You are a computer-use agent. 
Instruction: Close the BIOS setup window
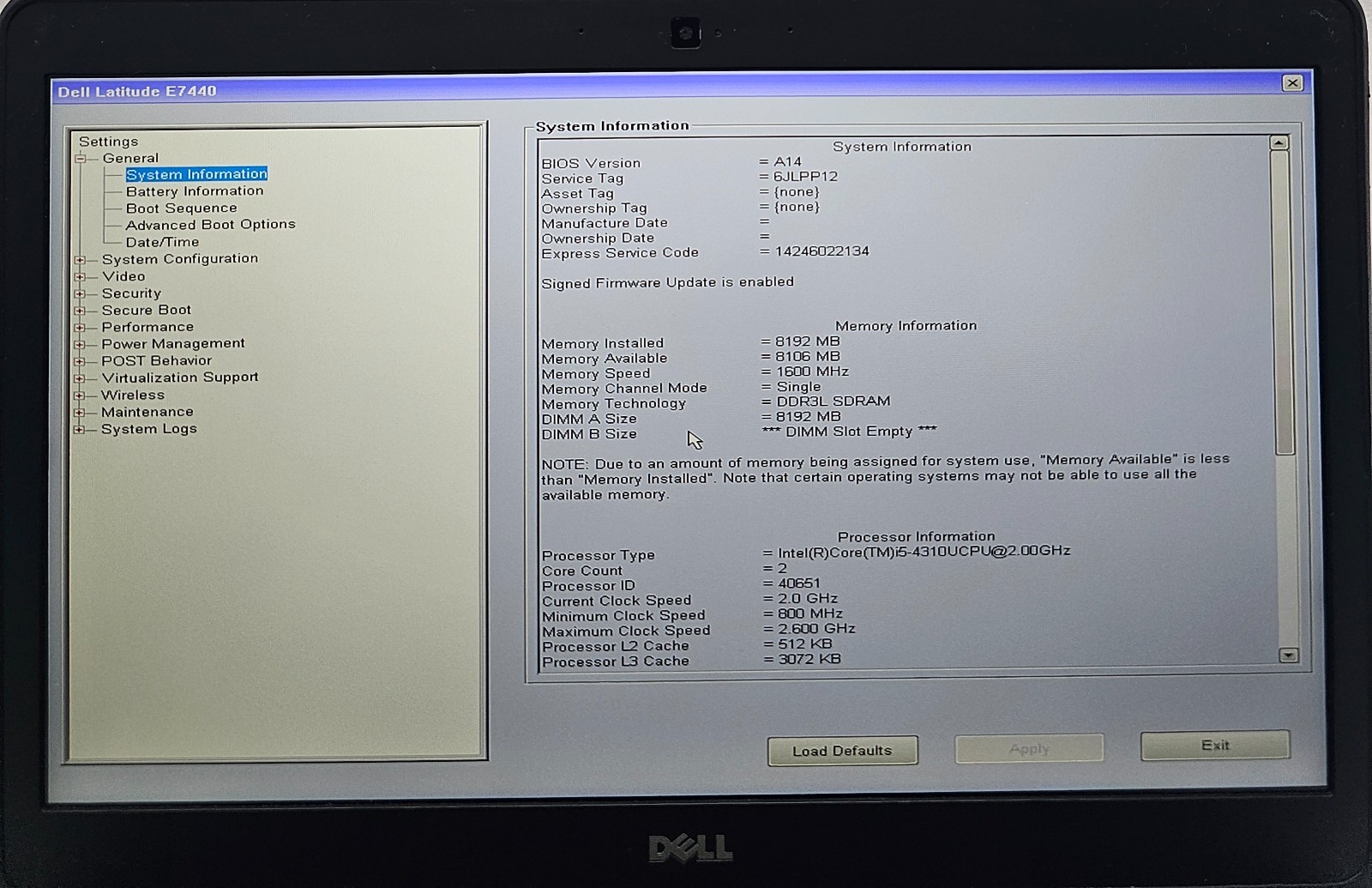[1292, 82]
